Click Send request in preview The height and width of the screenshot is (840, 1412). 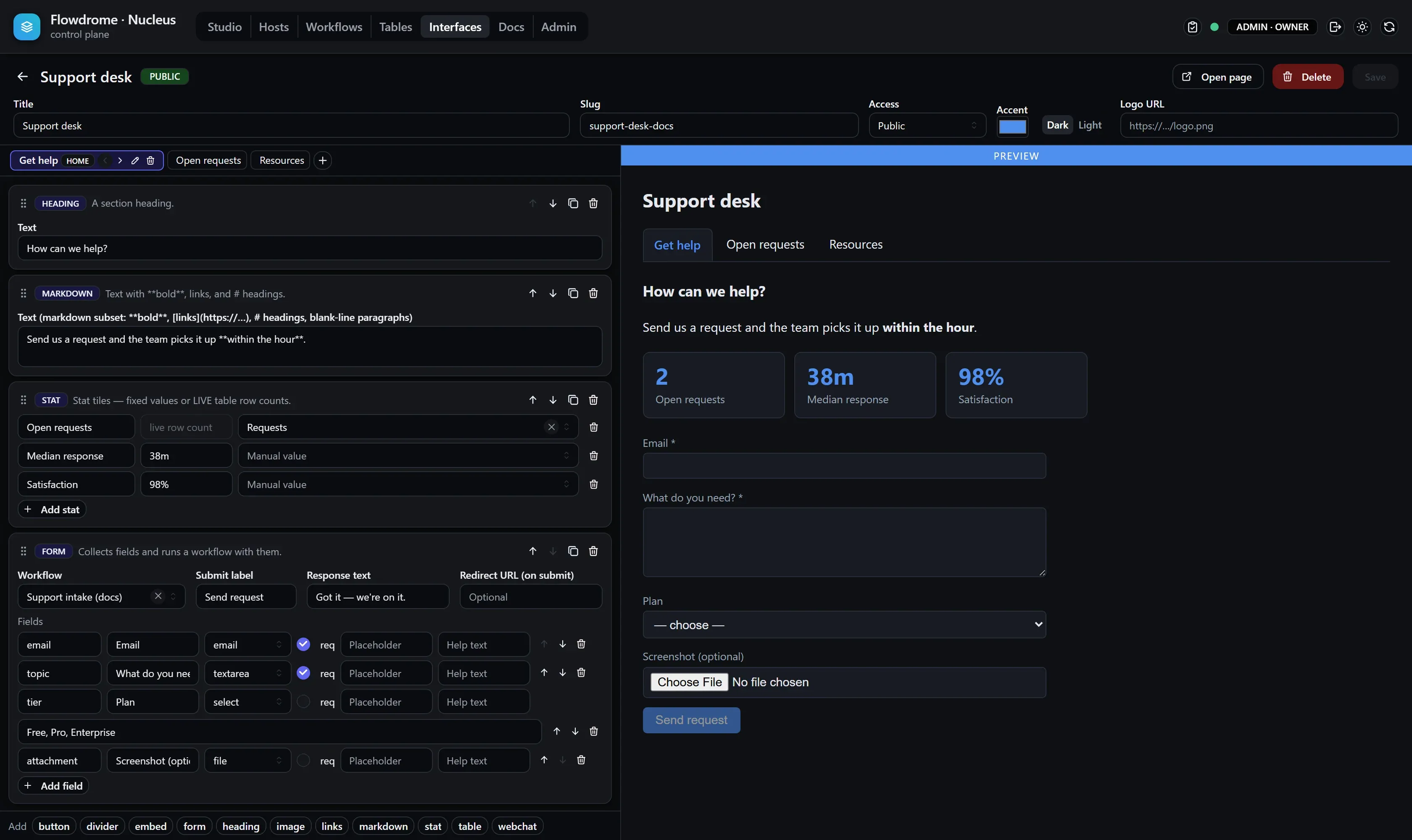(x=691, y=720)
